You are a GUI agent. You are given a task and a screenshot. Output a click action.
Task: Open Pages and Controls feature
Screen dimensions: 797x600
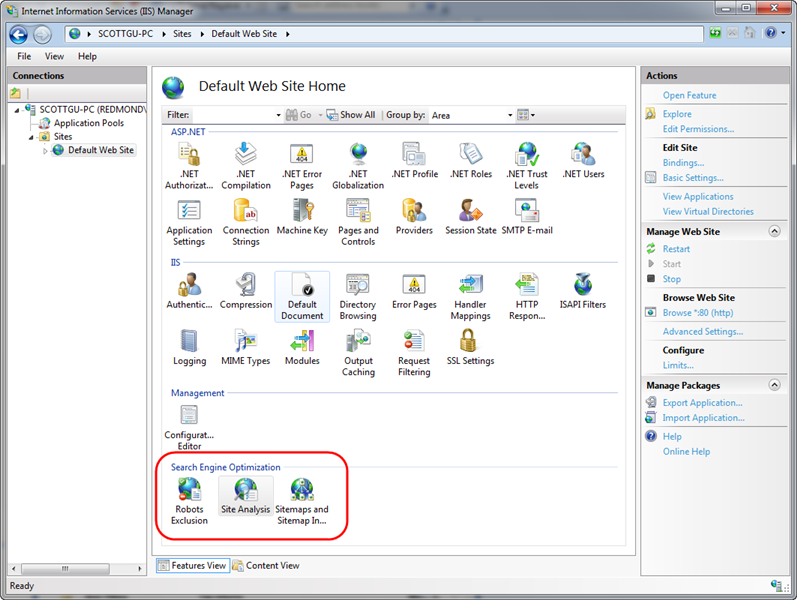[x=358, y=223]
